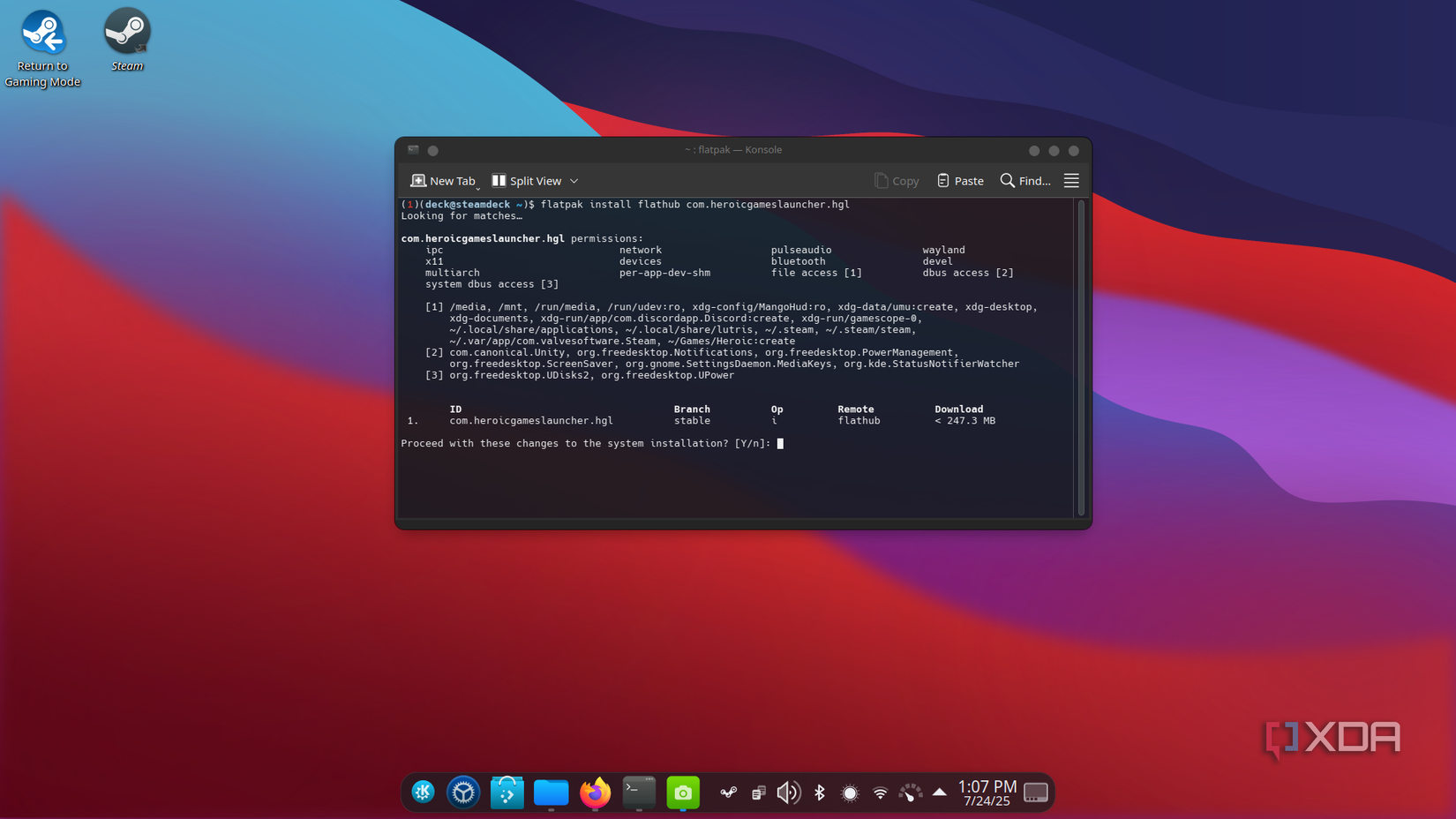Click the Split View button

(x=527, y=181)
